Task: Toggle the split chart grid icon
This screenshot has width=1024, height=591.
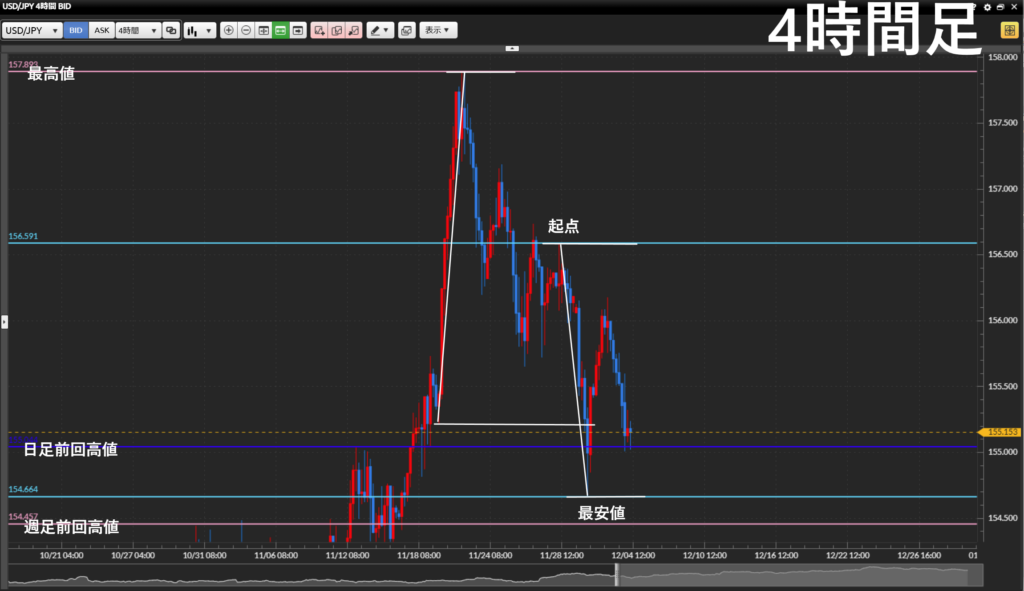Action: pos(264,31)
